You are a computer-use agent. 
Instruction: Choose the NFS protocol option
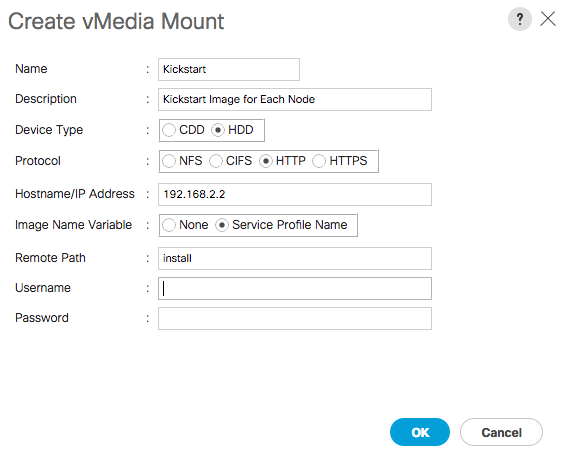coord(169,161)
